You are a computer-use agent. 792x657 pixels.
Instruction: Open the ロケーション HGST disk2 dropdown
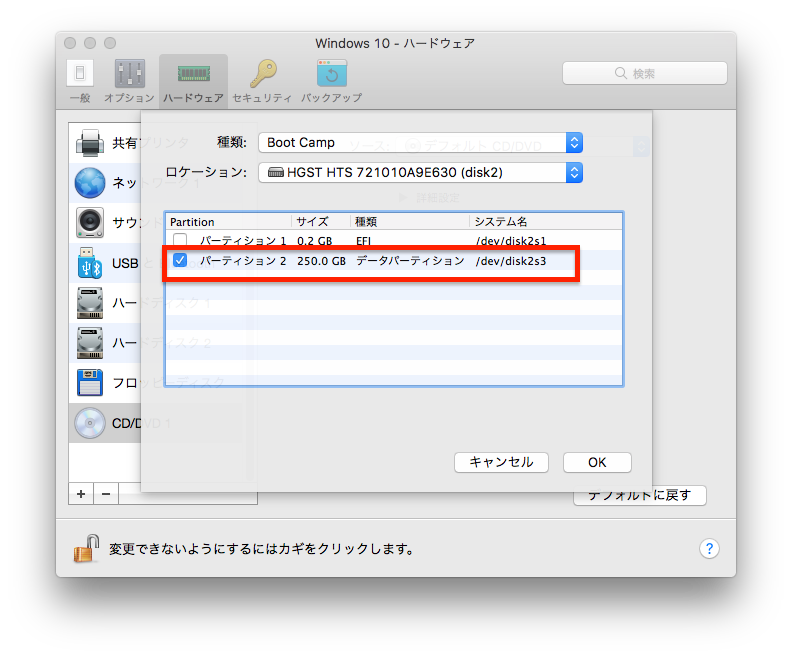(420, 173)
